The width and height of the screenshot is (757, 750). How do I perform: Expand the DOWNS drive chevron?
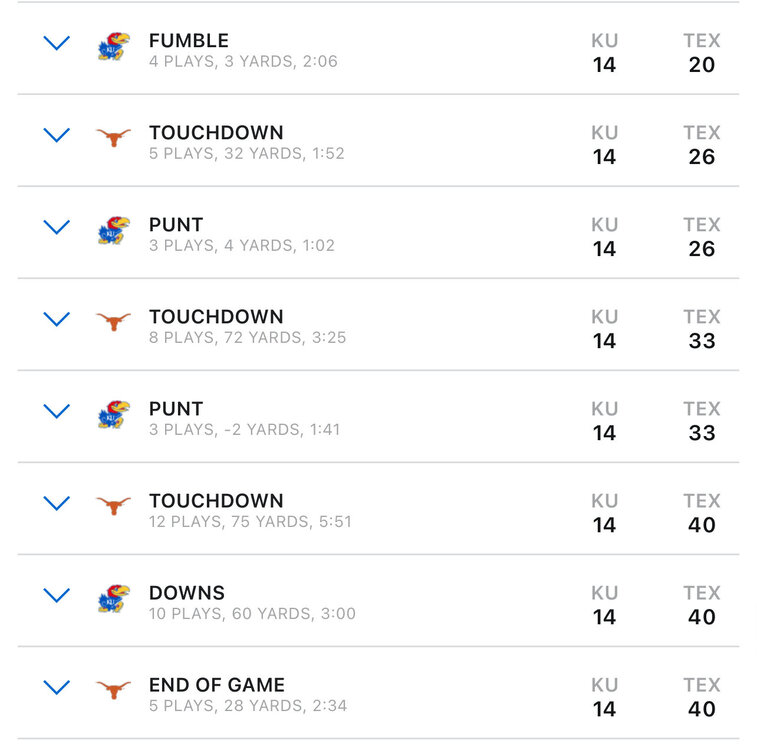point(57,596)
